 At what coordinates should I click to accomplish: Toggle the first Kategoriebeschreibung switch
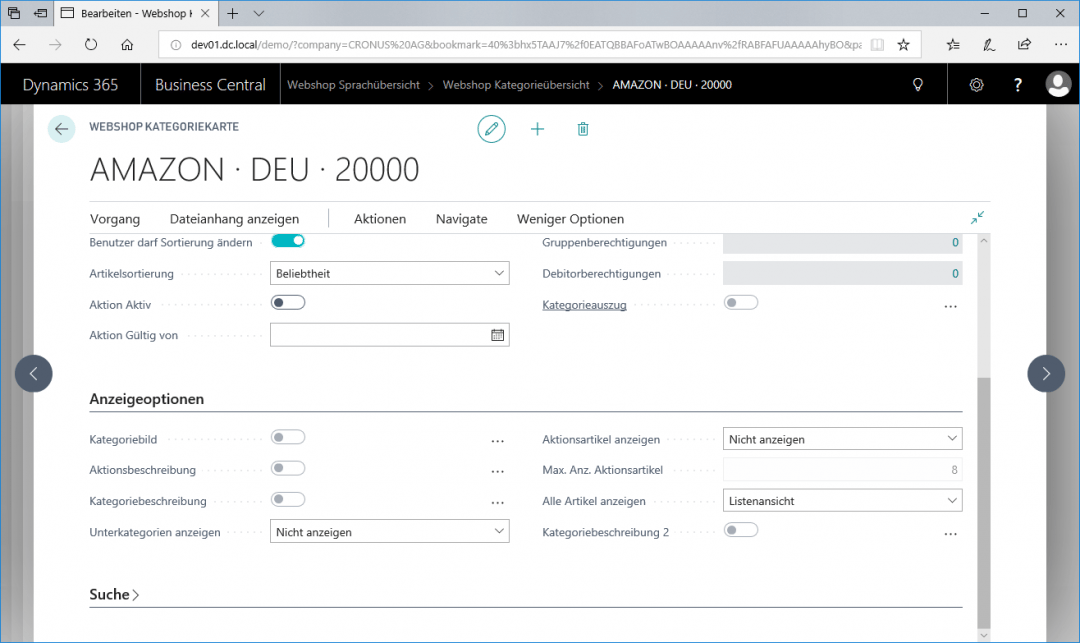pyautogui.click(x=288, y=499)
